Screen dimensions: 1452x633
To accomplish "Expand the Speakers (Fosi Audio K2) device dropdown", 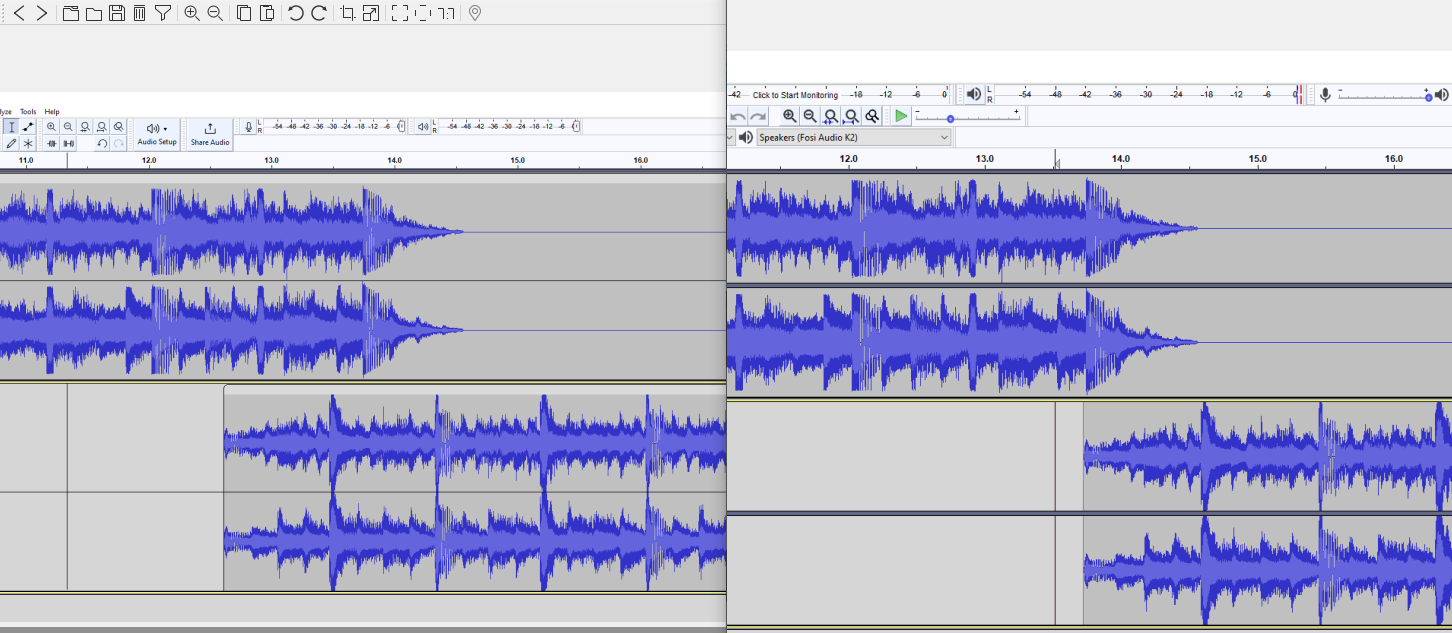I will [x=853, y=137].
